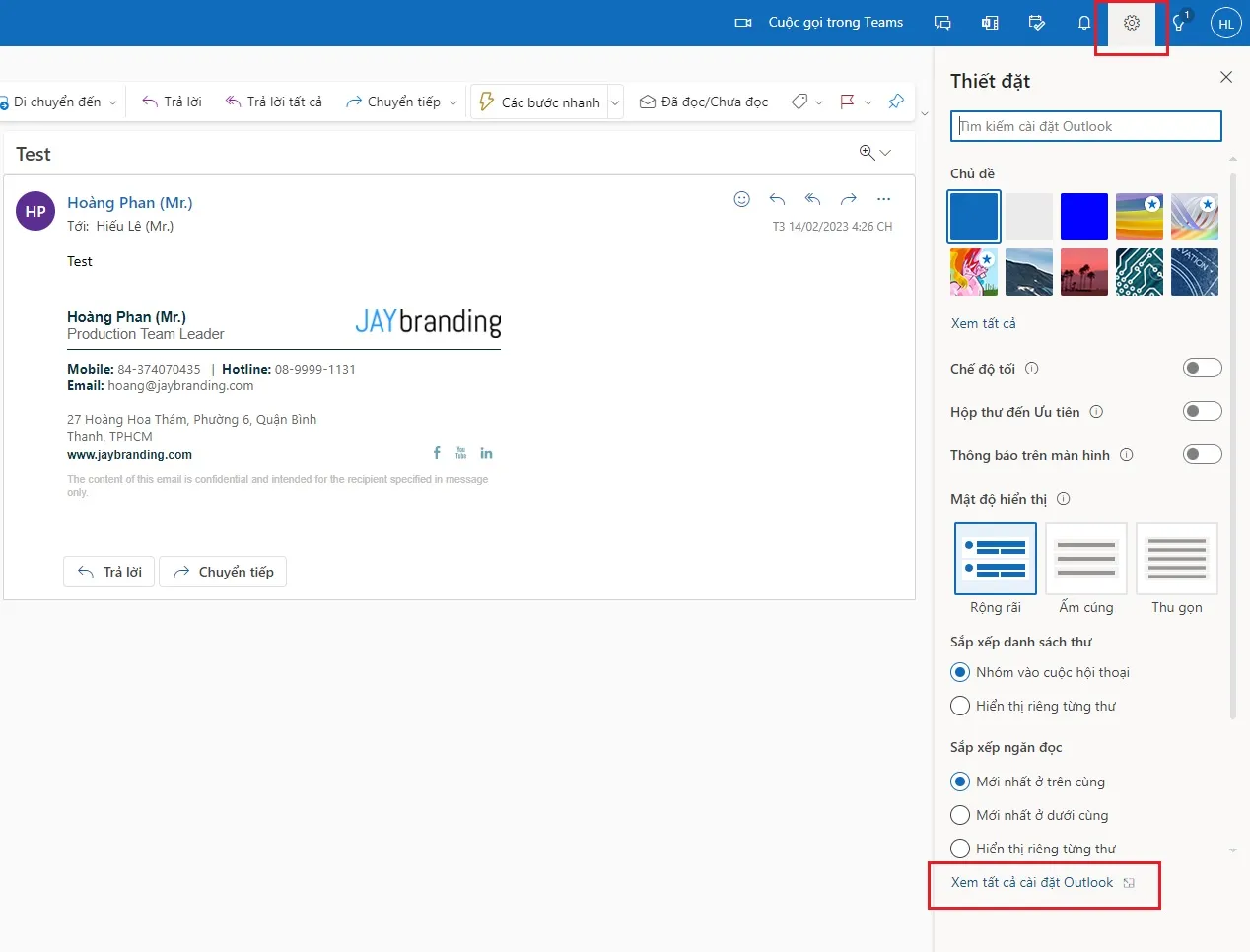The height and width of the screenshot is (952, 1250).
Task: Click the flag icon in toolbar
Action: pos(847,102)
